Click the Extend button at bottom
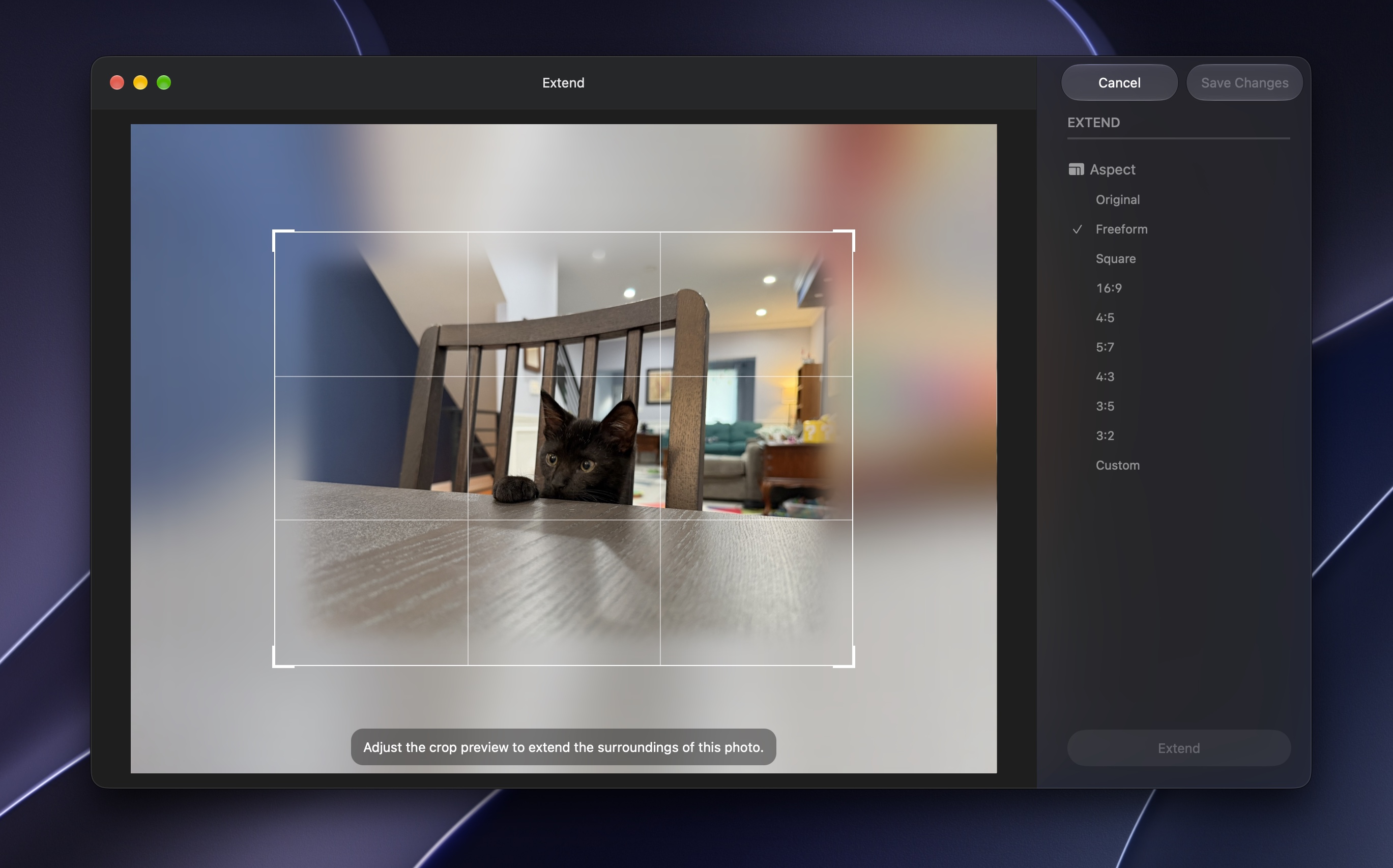This screenshot has height=868, width=1393. pos(1178,748)
